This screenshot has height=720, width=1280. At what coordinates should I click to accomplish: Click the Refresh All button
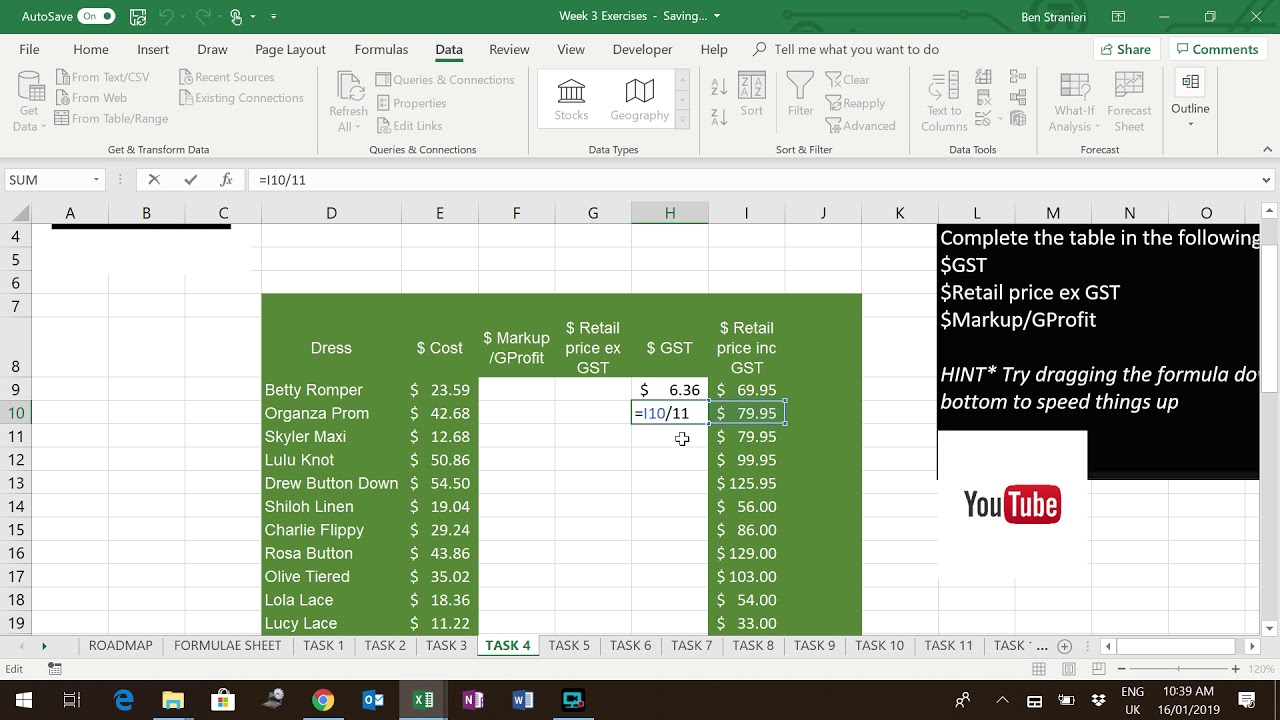coord(349,102)
